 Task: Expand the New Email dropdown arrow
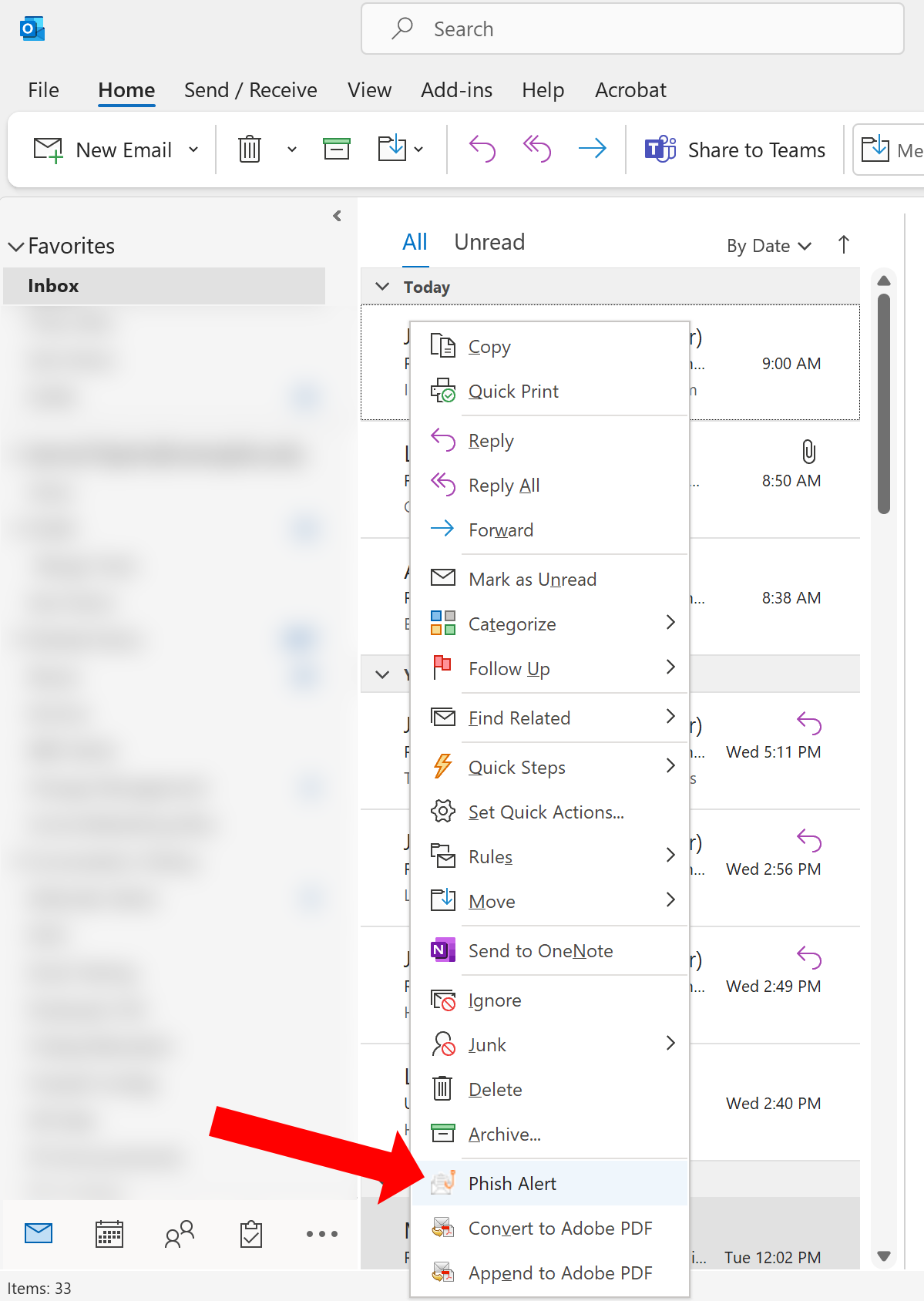coord(193,150)
